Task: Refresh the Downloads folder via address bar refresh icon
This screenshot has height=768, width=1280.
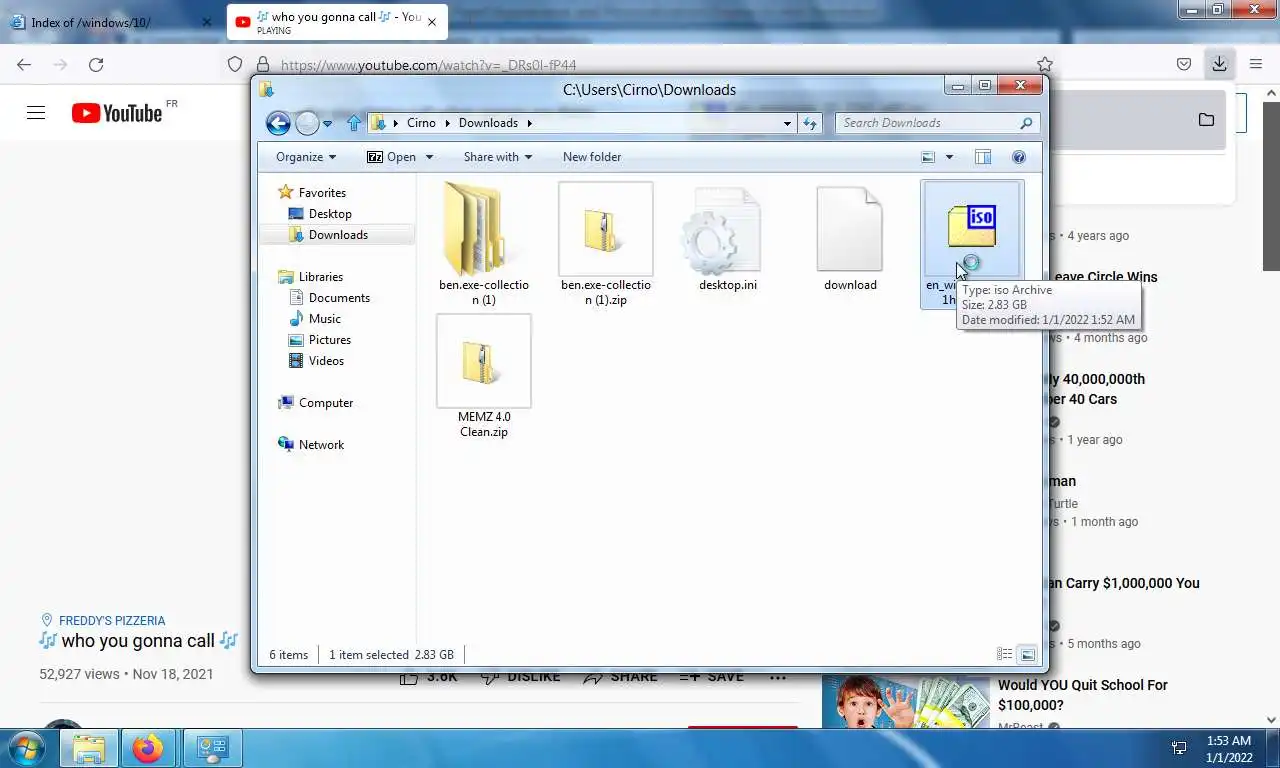Action: [x=810, y=123]
